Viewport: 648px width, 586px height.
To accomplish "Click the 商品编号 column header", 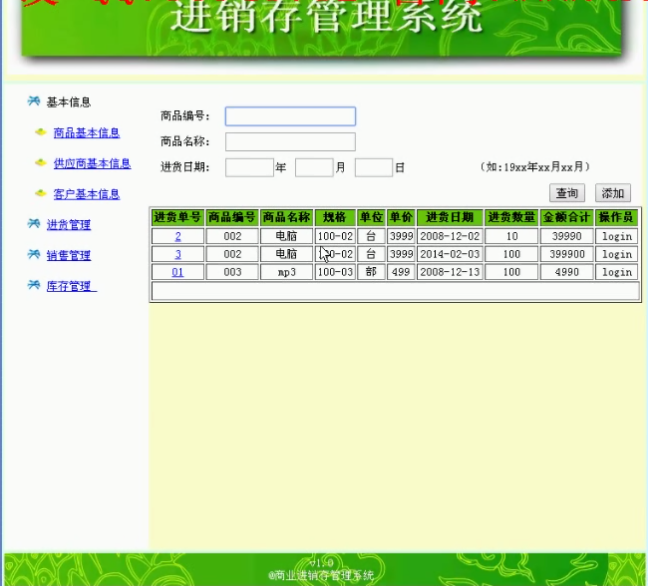I will tap(232, 217).
